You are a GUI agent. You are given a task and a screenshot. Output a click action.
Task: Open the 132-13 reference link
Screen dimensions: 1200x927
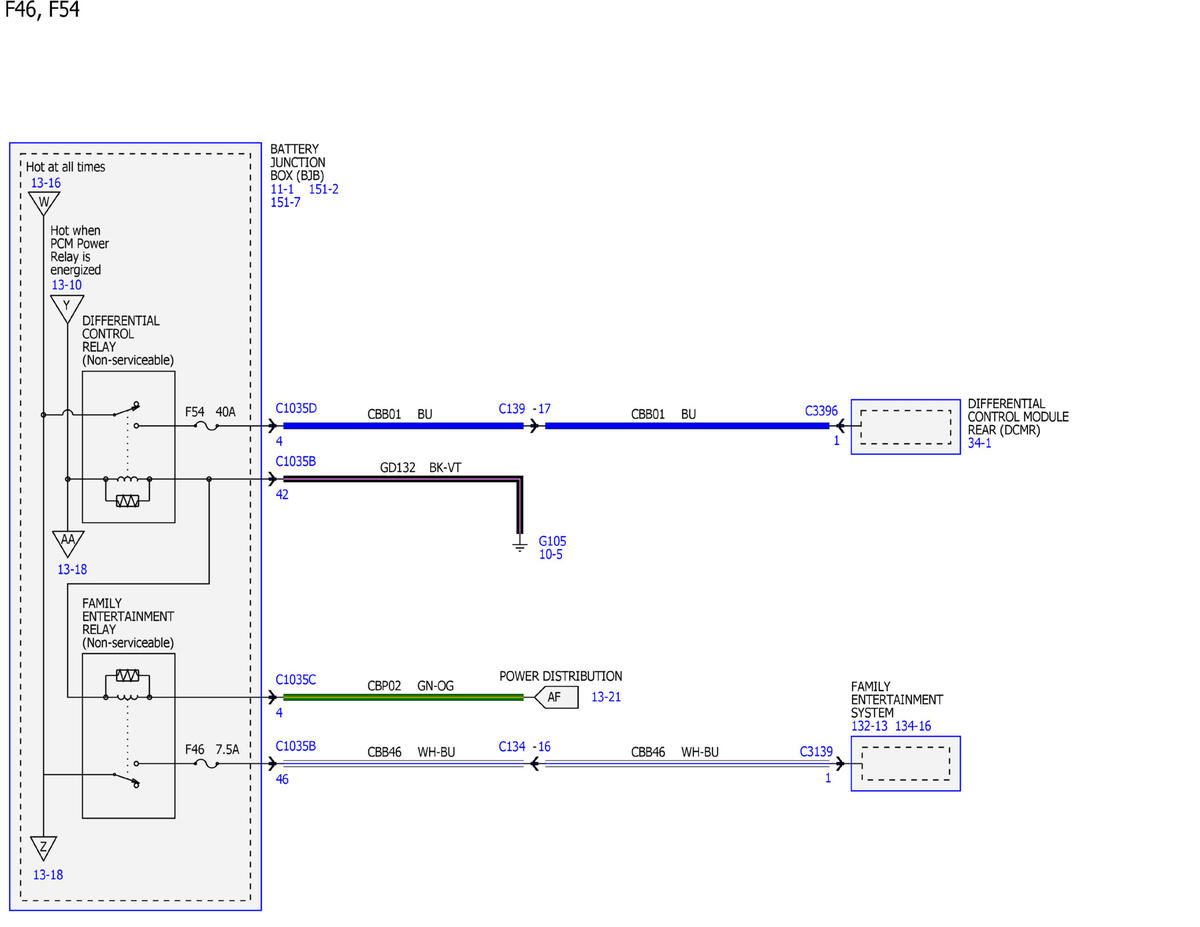(x=869, y=726)
